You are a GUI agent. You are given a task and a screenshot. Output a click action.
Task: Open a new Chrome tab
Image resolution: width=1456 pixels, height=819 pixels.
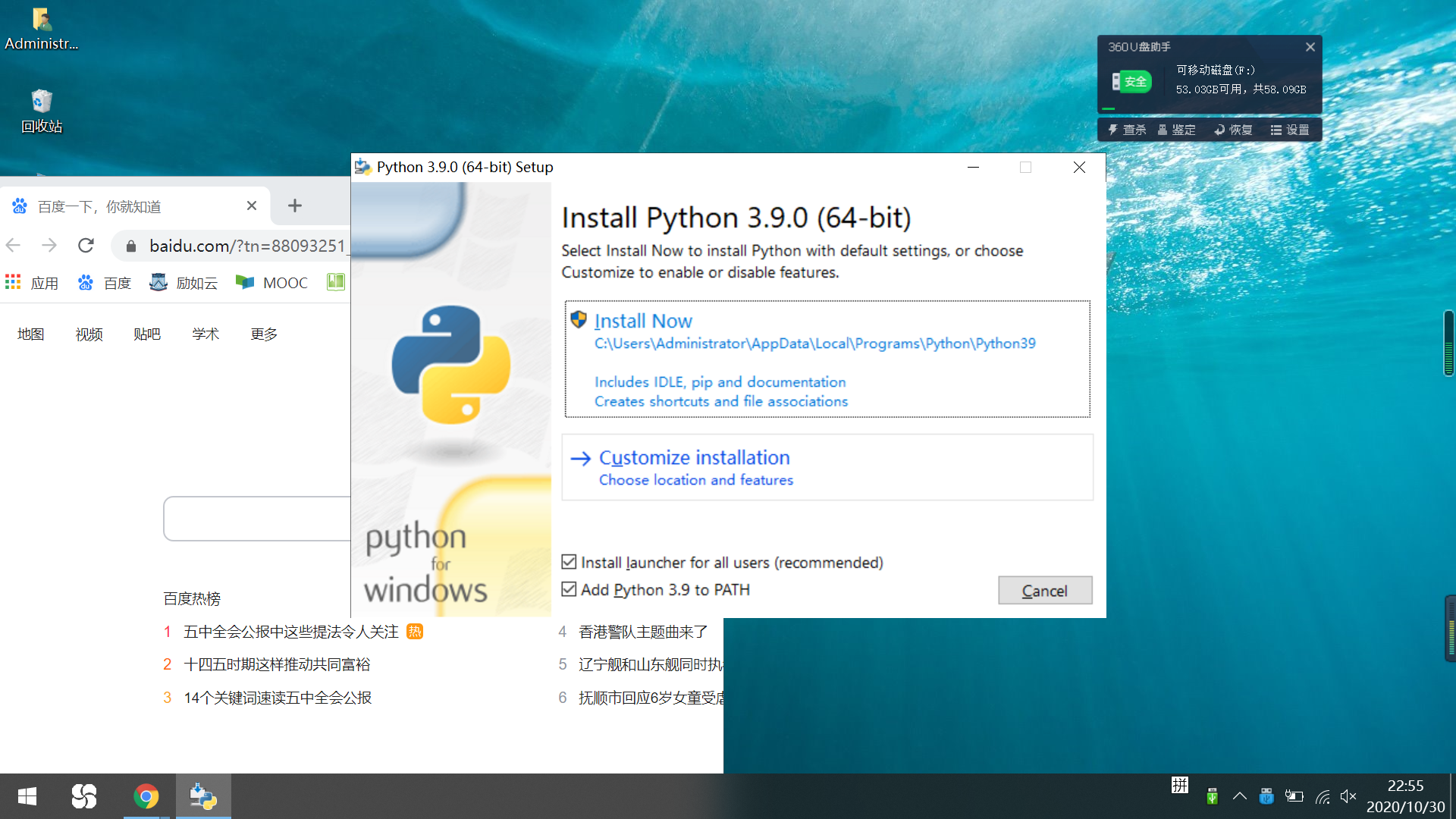point(295,206)
